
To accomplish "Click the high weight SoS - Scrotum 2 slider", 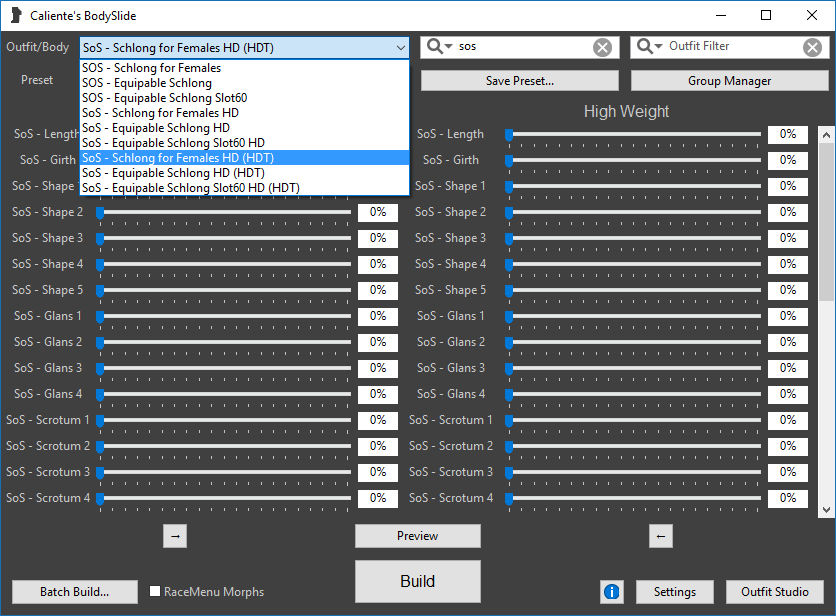I will point(633,446).
